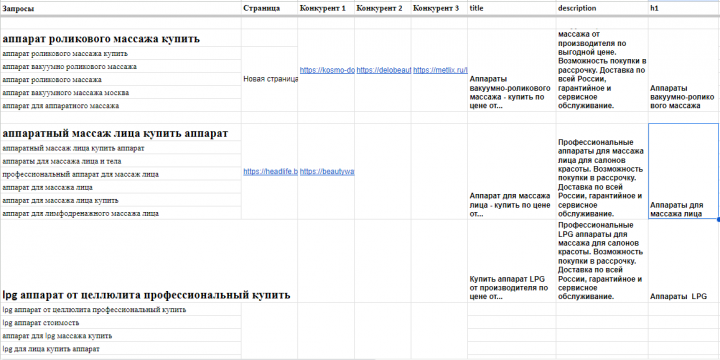Image resolution: width=720 pixels, height=360 pixels.
Task: Select the Страница column header cell
Action: tap(270, 9)
